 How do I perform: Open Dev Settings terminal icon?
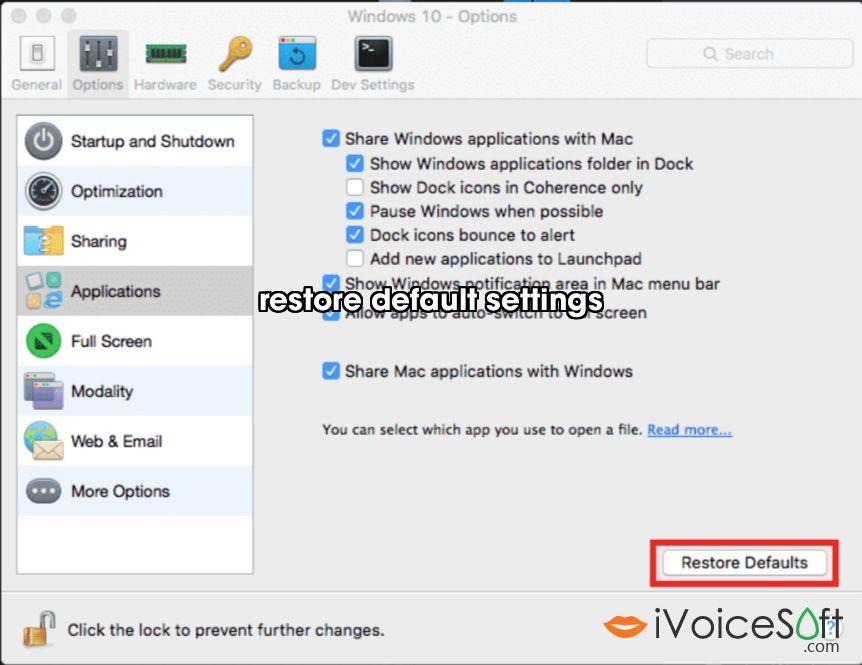pyautogui.click(x=373, y=63)
